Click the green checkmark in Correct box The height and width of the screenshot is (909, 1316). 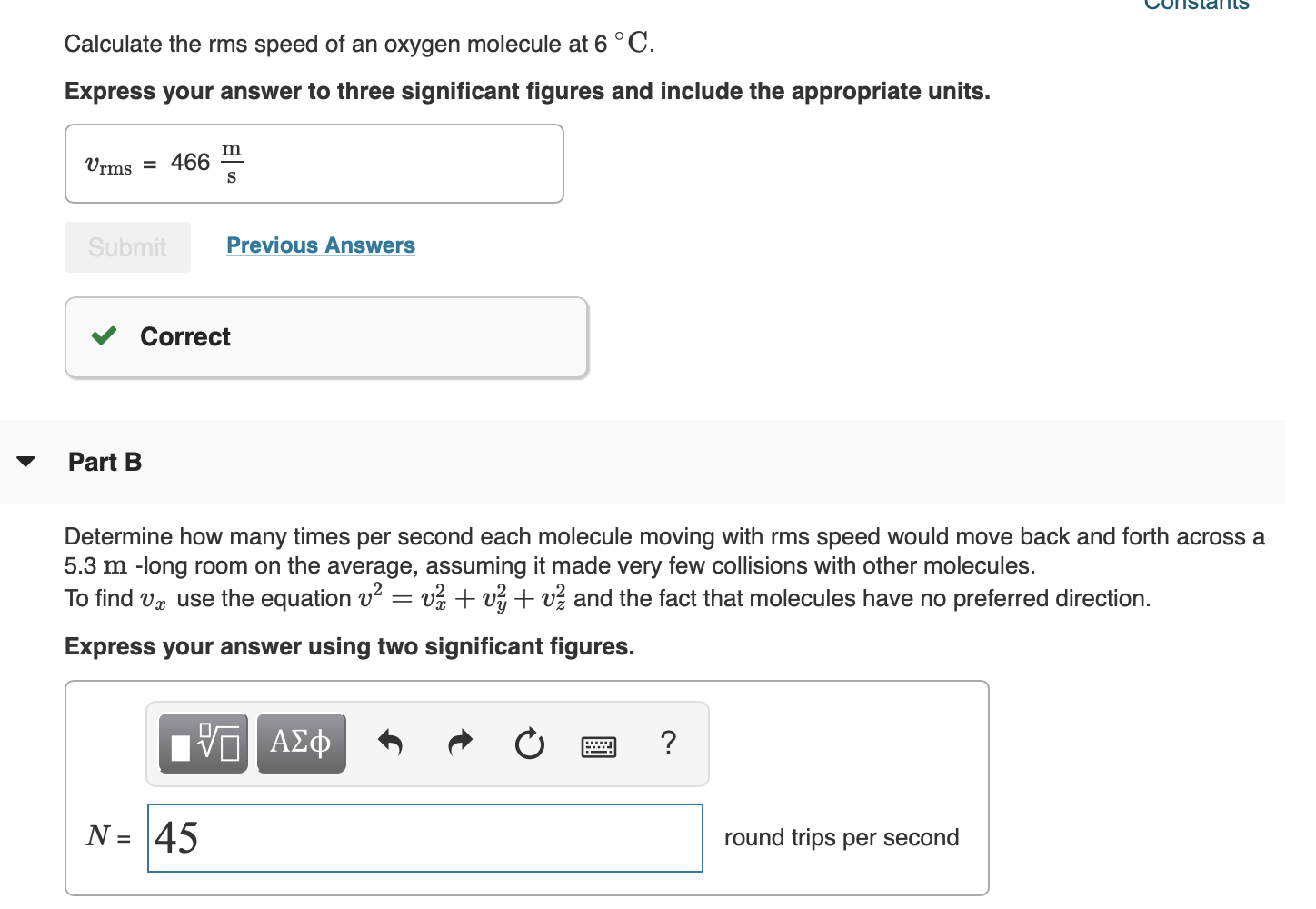click(x=104, y=336)
